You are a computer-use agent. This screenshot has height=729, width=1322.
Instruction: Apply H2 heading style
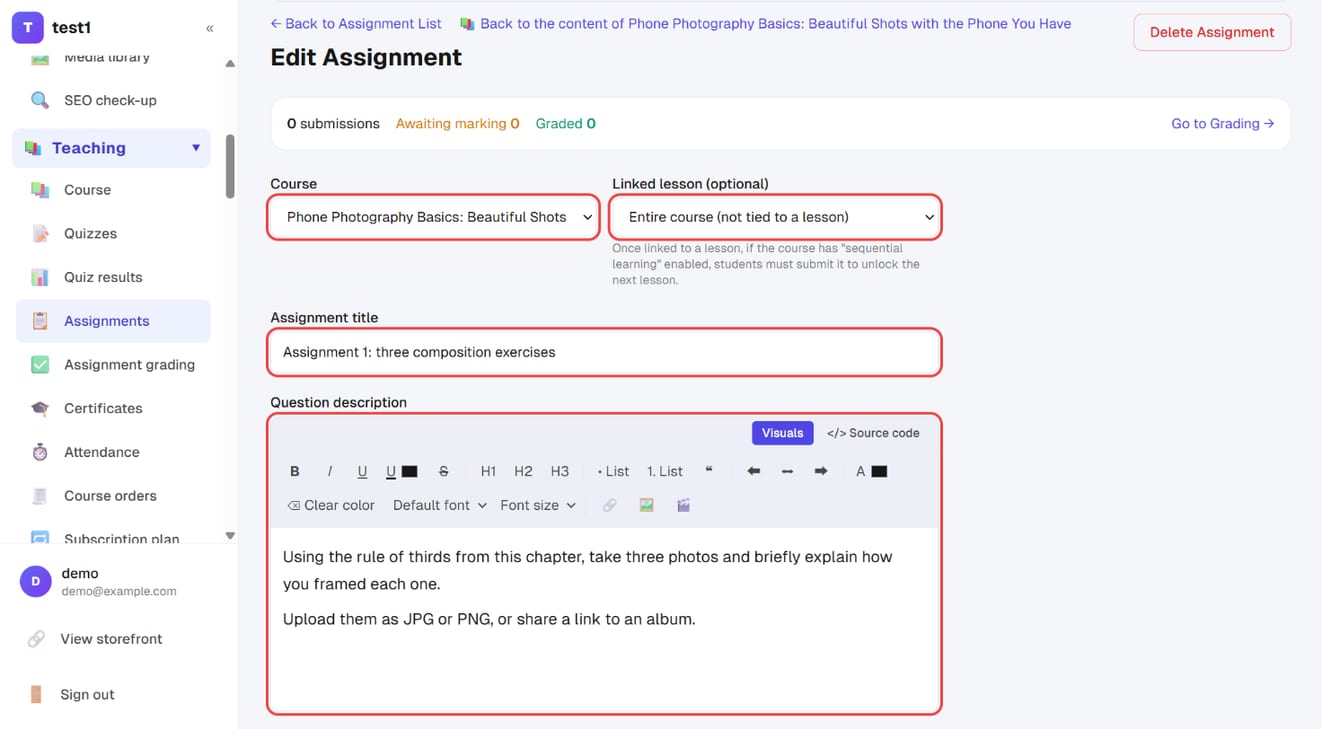[523, 471]
